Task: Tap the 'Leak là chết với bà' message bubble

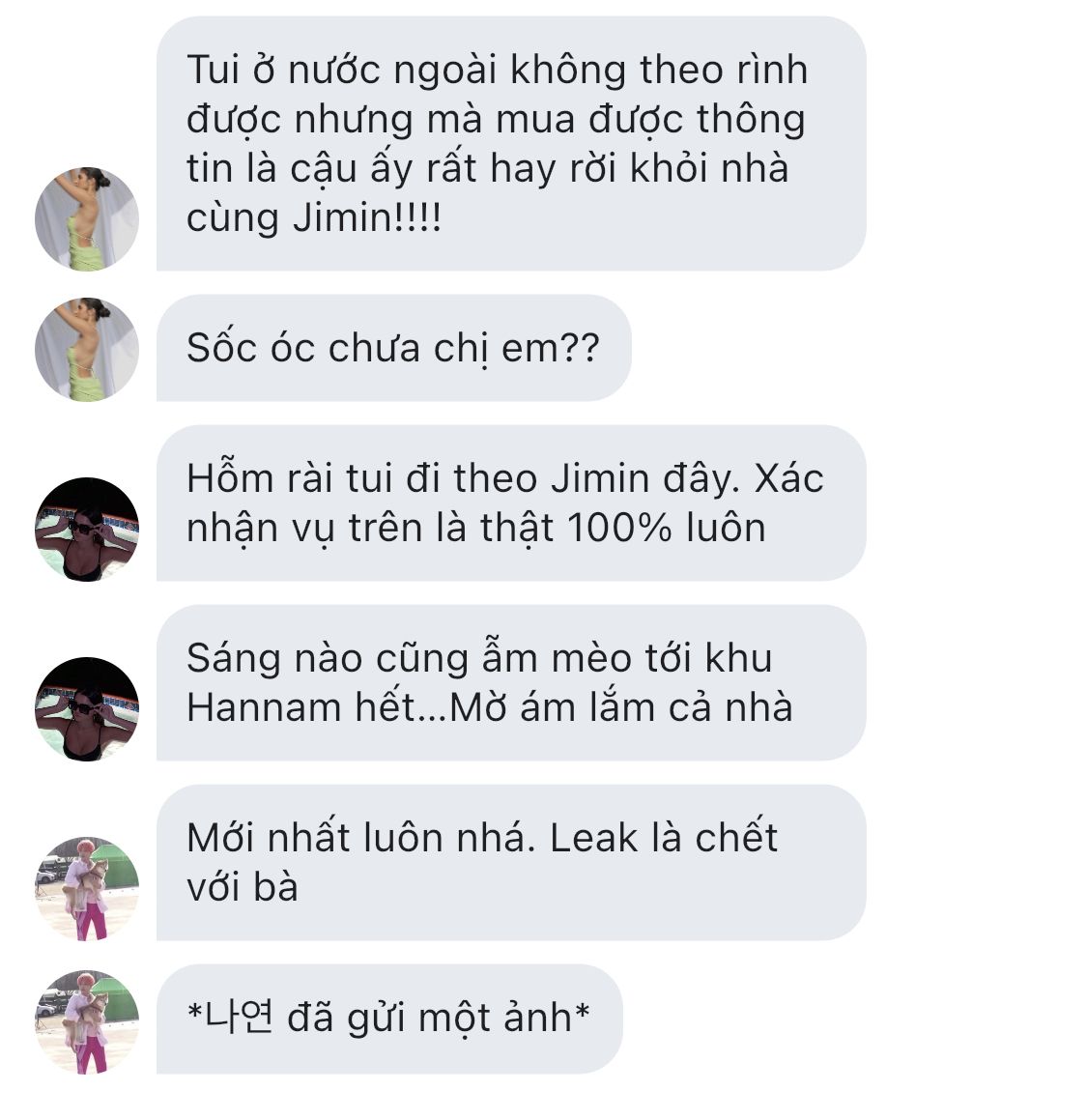Action: (511, 862)
